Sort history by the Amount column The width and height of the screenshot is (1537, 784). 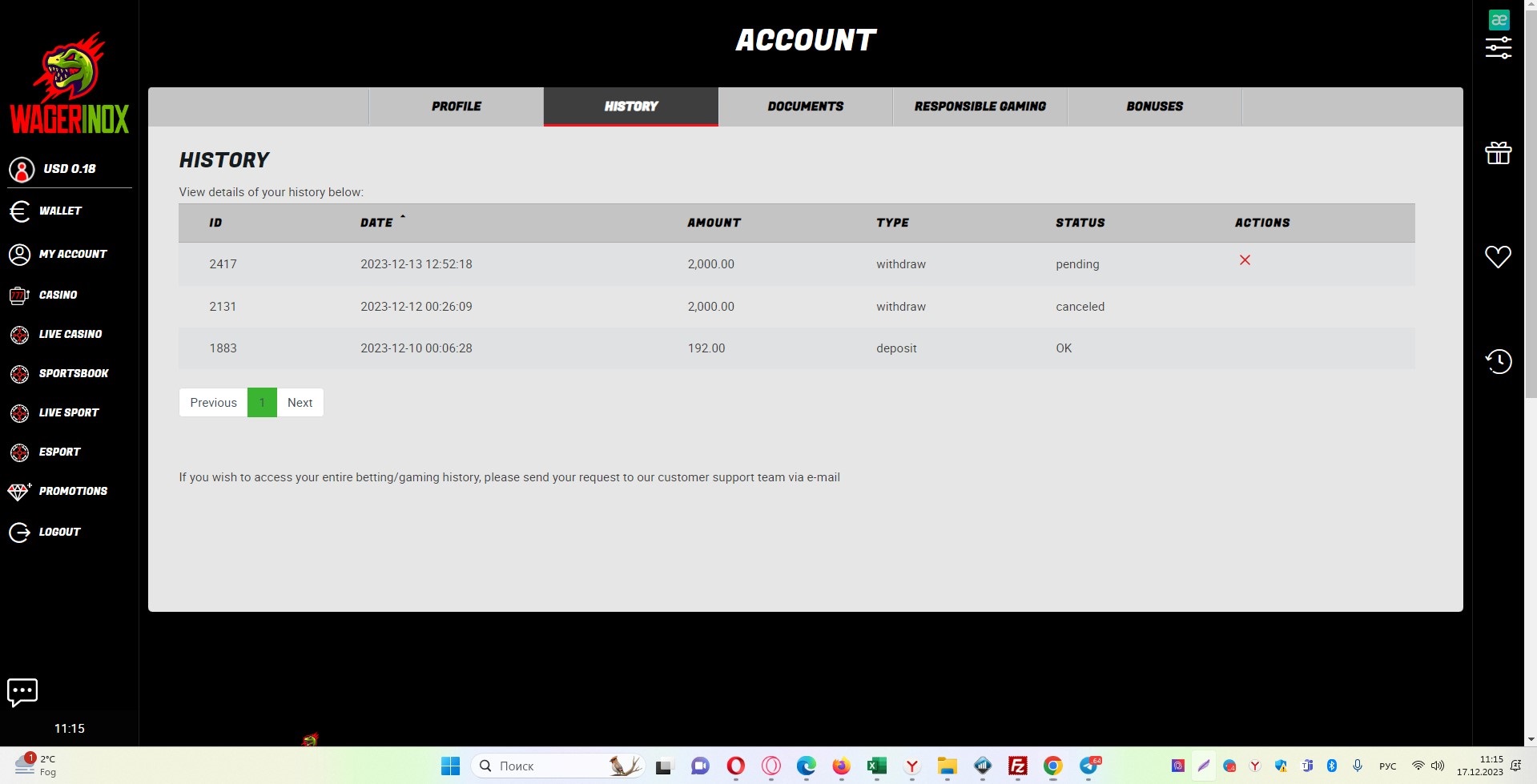tap(714, 223)
